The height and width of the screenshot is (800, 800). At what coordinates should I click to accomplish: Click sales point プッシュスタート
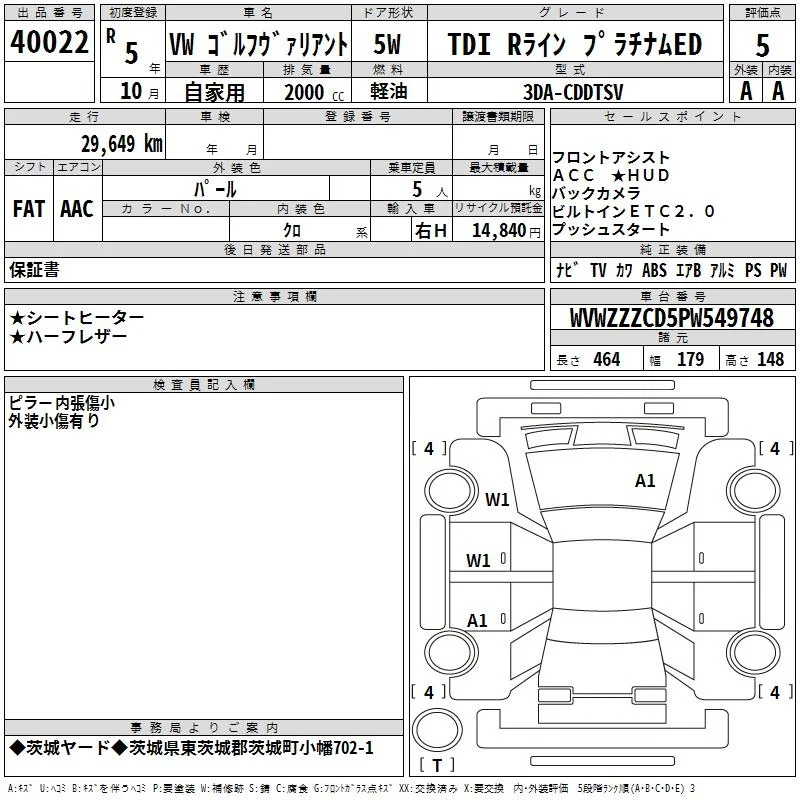[x=611, y=229]
